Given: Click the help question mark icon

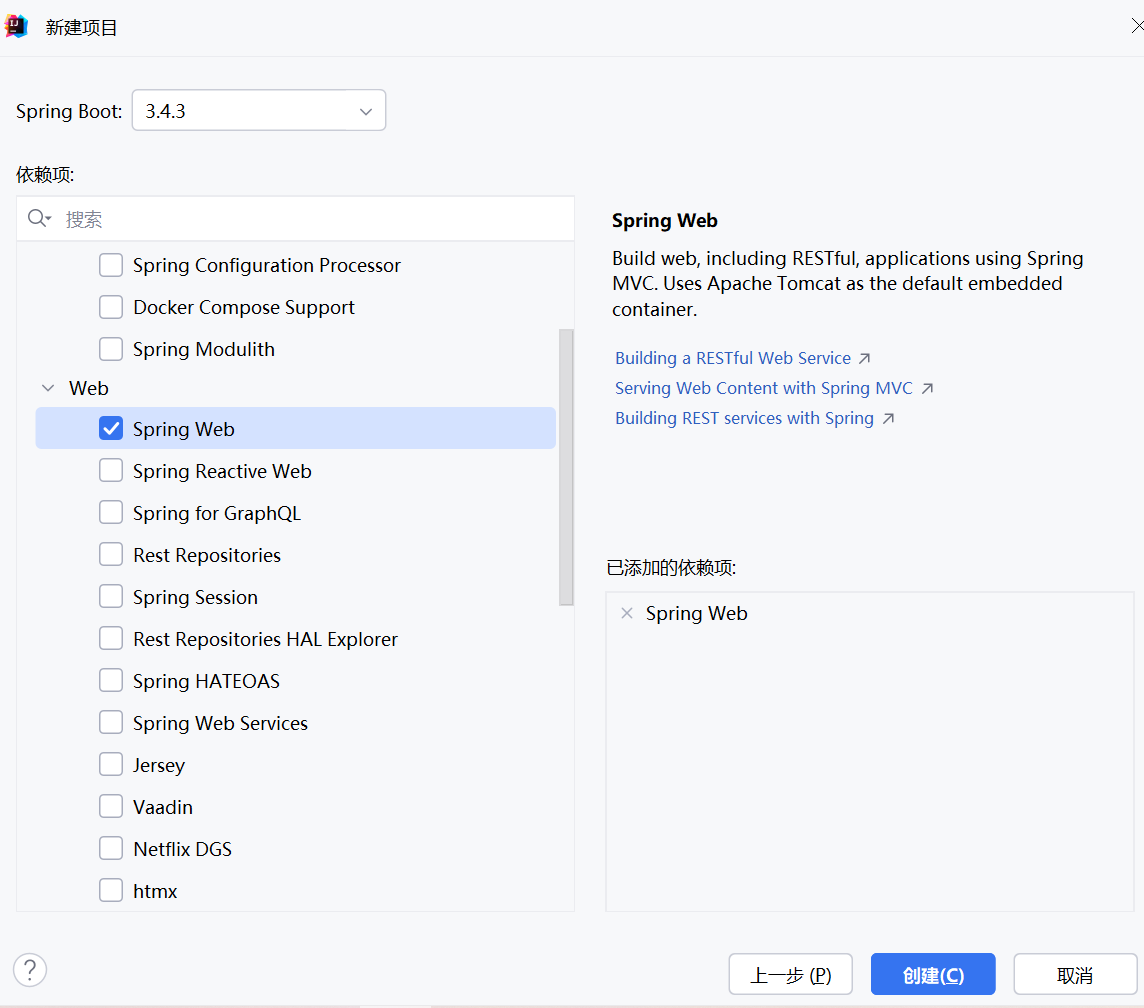Looking at the screenshot, I should pyautogui.click(x=30, y=969).
